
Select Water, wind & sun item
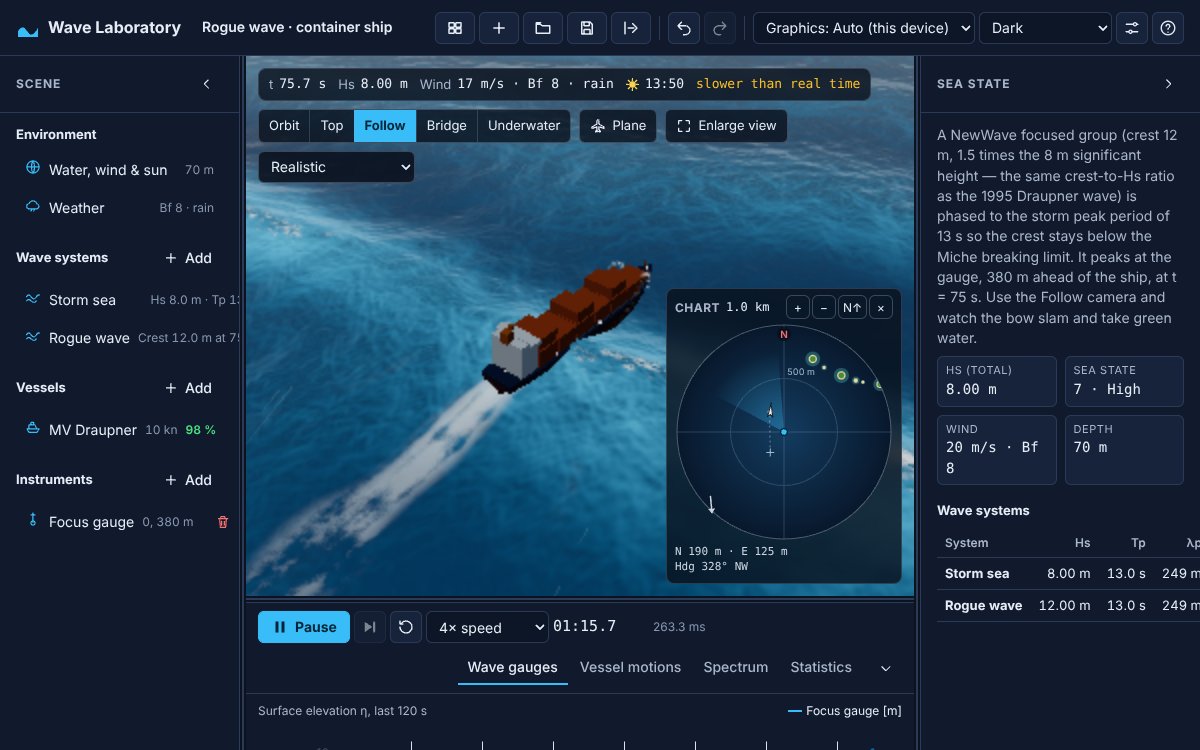(x=120, y=170)
